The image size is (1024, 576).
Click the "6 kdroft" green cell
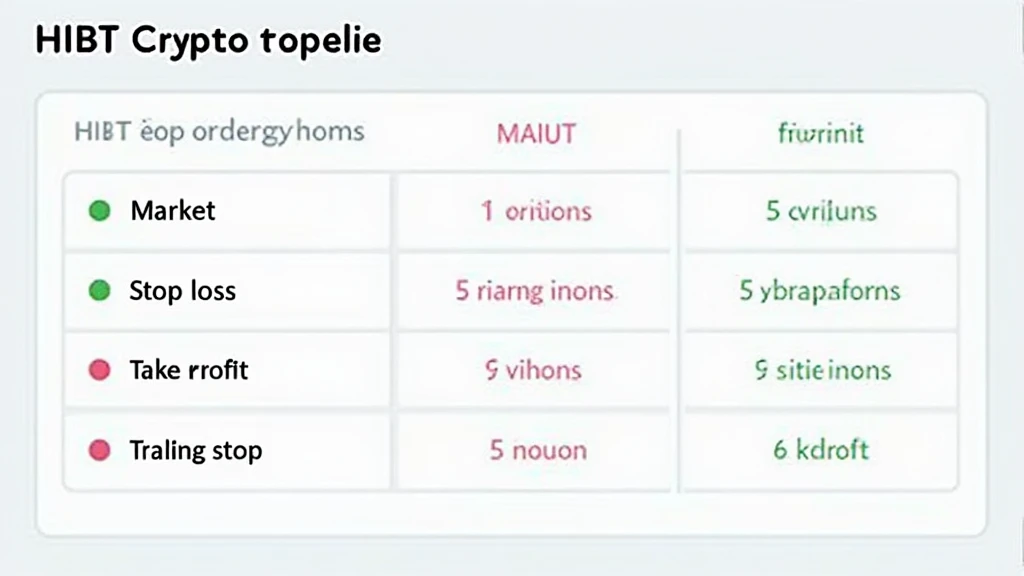[x=820, y=450]
